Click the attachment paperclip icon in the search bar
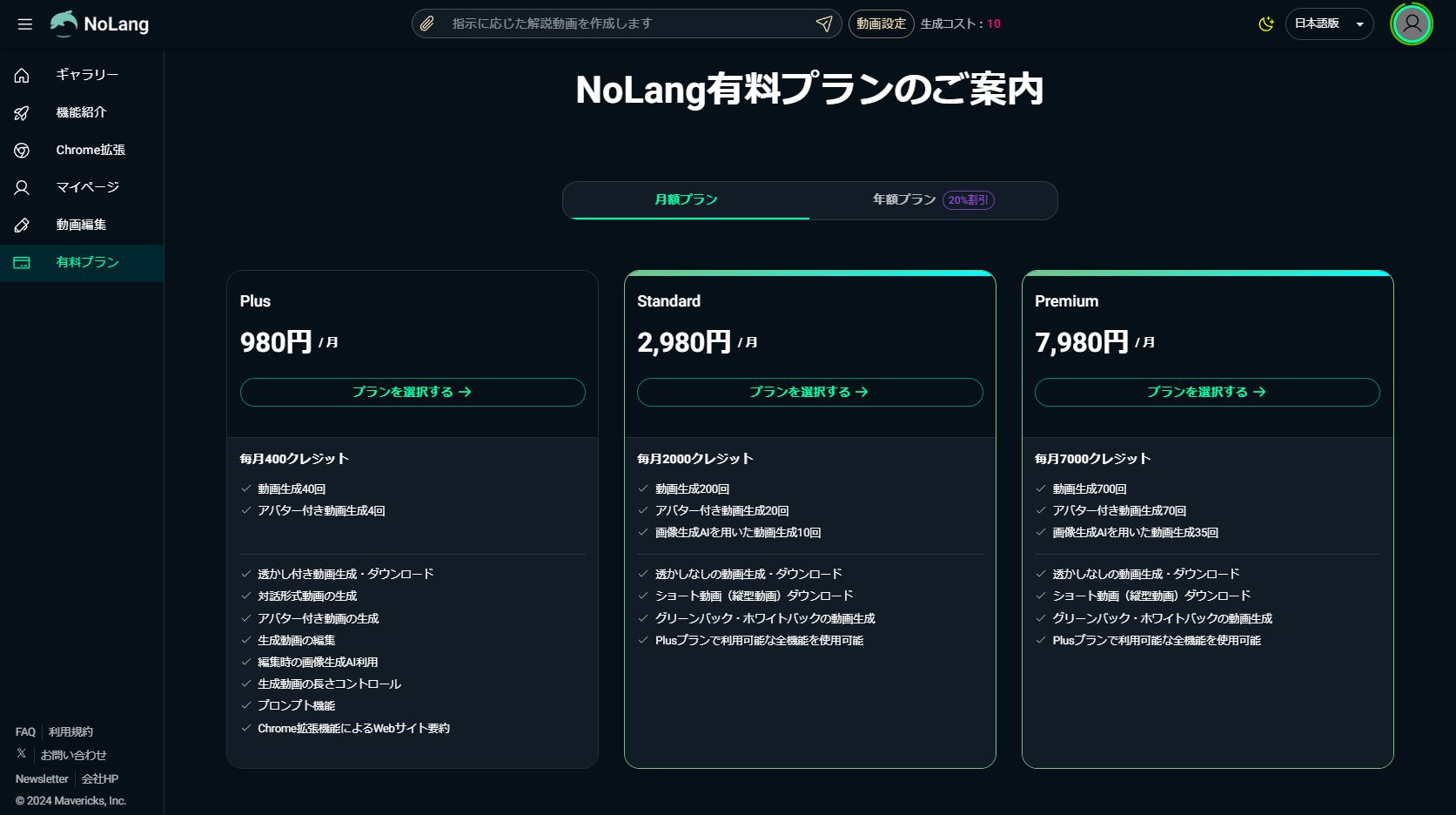The height and width of the screenshot is (815, 1456). 426,24
